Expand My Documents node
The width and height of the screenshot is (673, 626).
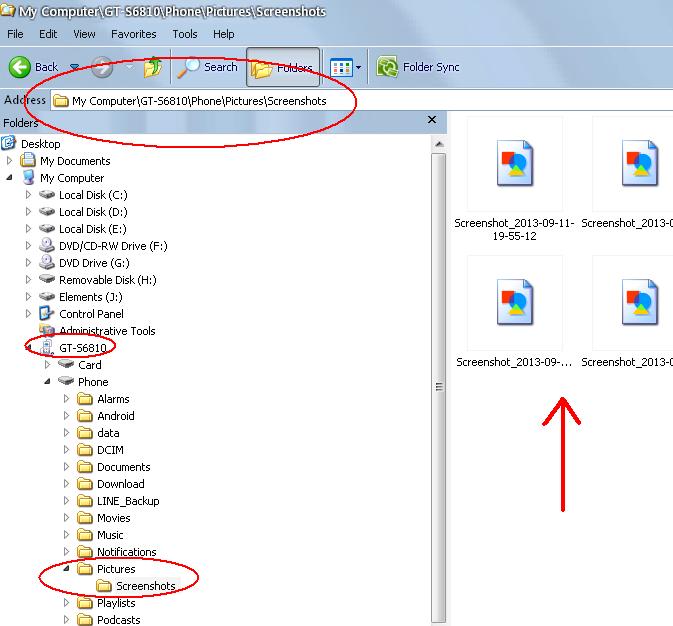tap(9, 161)
